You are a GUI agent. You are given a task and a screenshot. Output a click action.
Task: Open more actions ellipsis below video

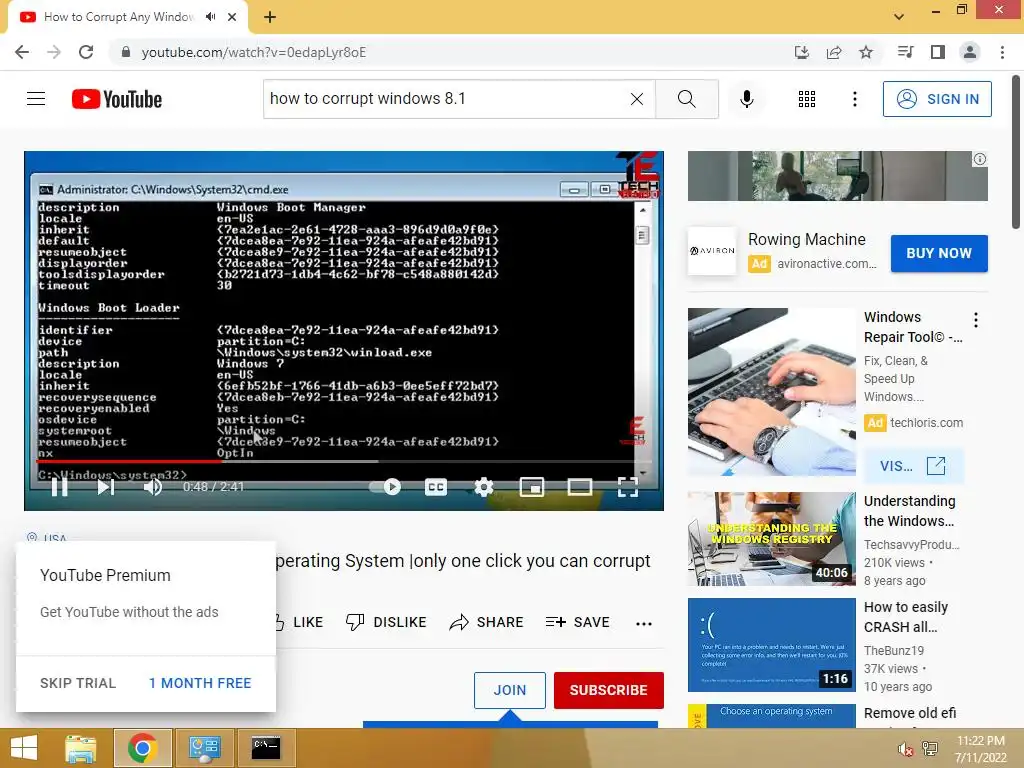coord(644,624)
